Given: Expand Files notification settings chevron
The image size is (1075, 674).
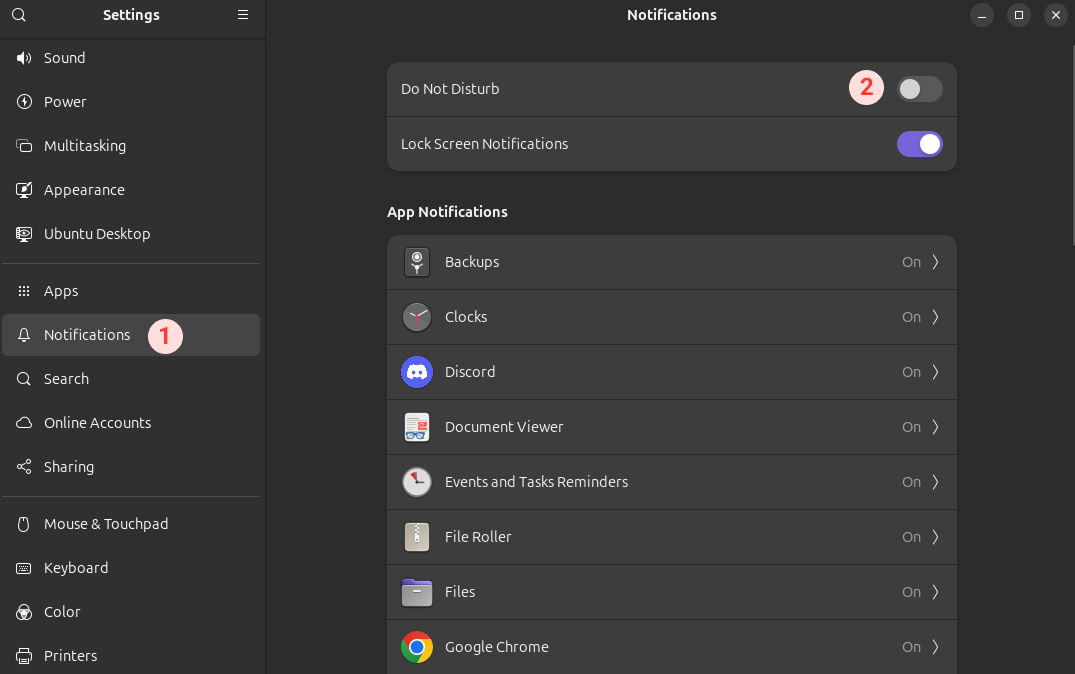Looking at the screenshot, I should [x=935, y=592].
